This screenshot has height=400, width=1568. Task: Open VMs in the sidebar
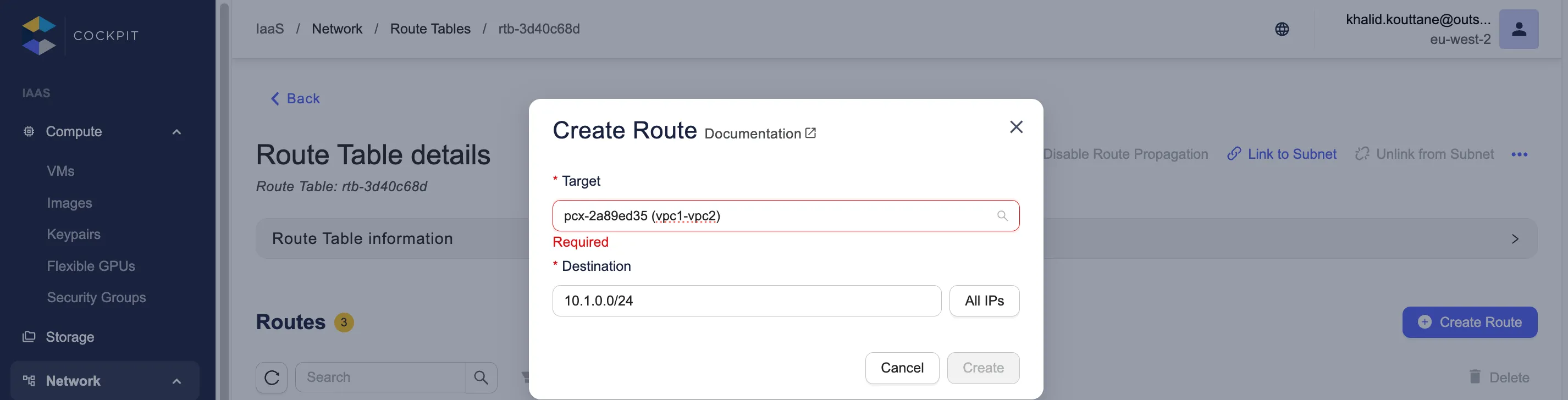(60, 171)
